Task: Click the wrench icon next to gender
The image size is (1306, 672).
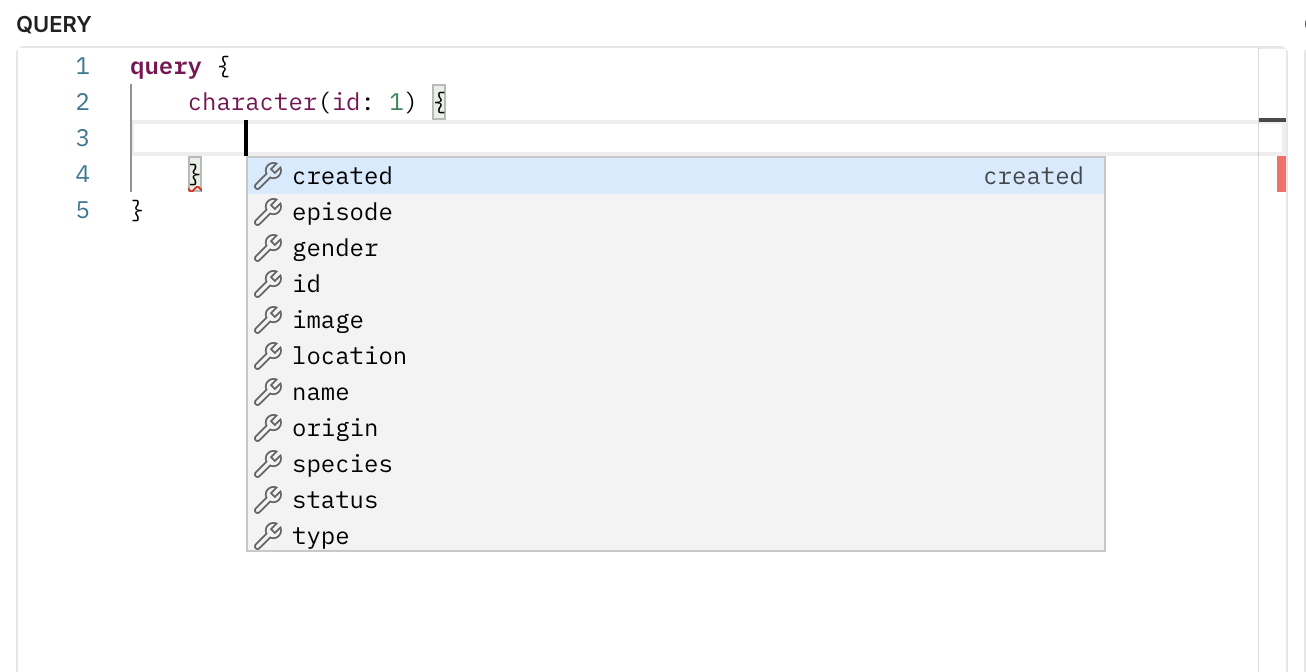Action: pyautogui.click(x=267, y=249)
